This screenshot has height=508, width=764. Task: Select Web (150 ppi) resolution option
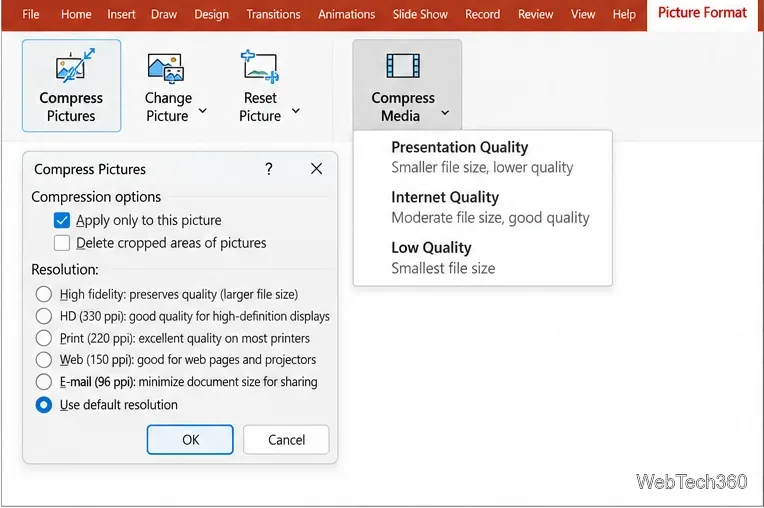tap(43, 360)
